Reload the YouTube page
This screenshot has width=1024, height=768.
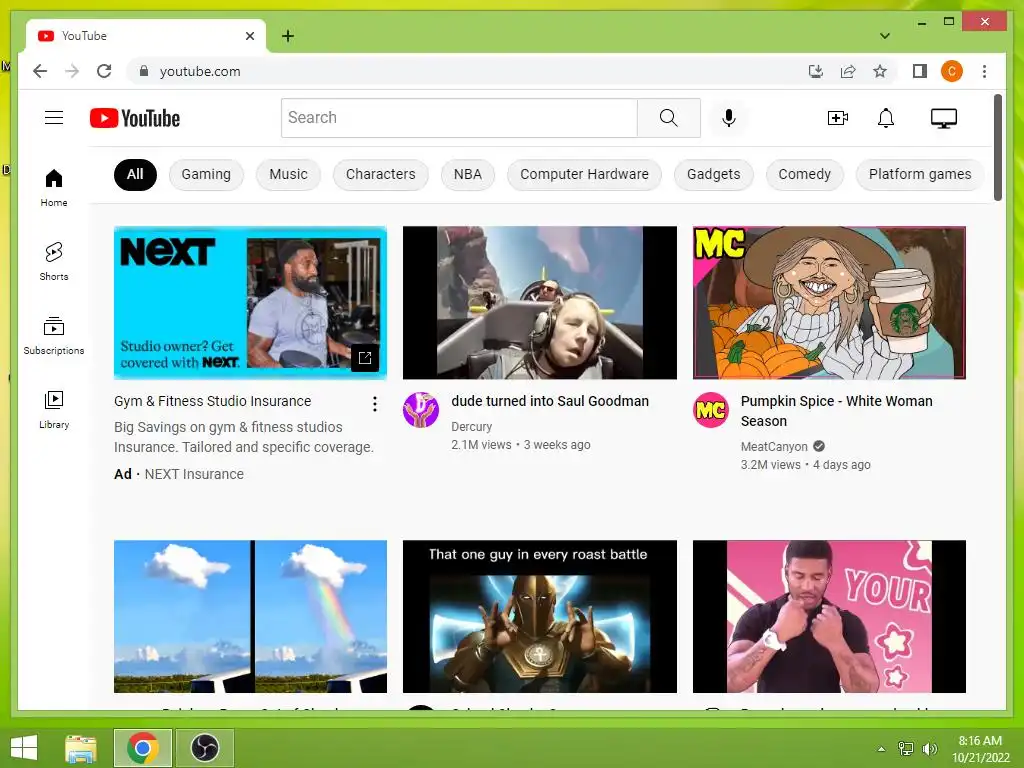click(104, 71)
